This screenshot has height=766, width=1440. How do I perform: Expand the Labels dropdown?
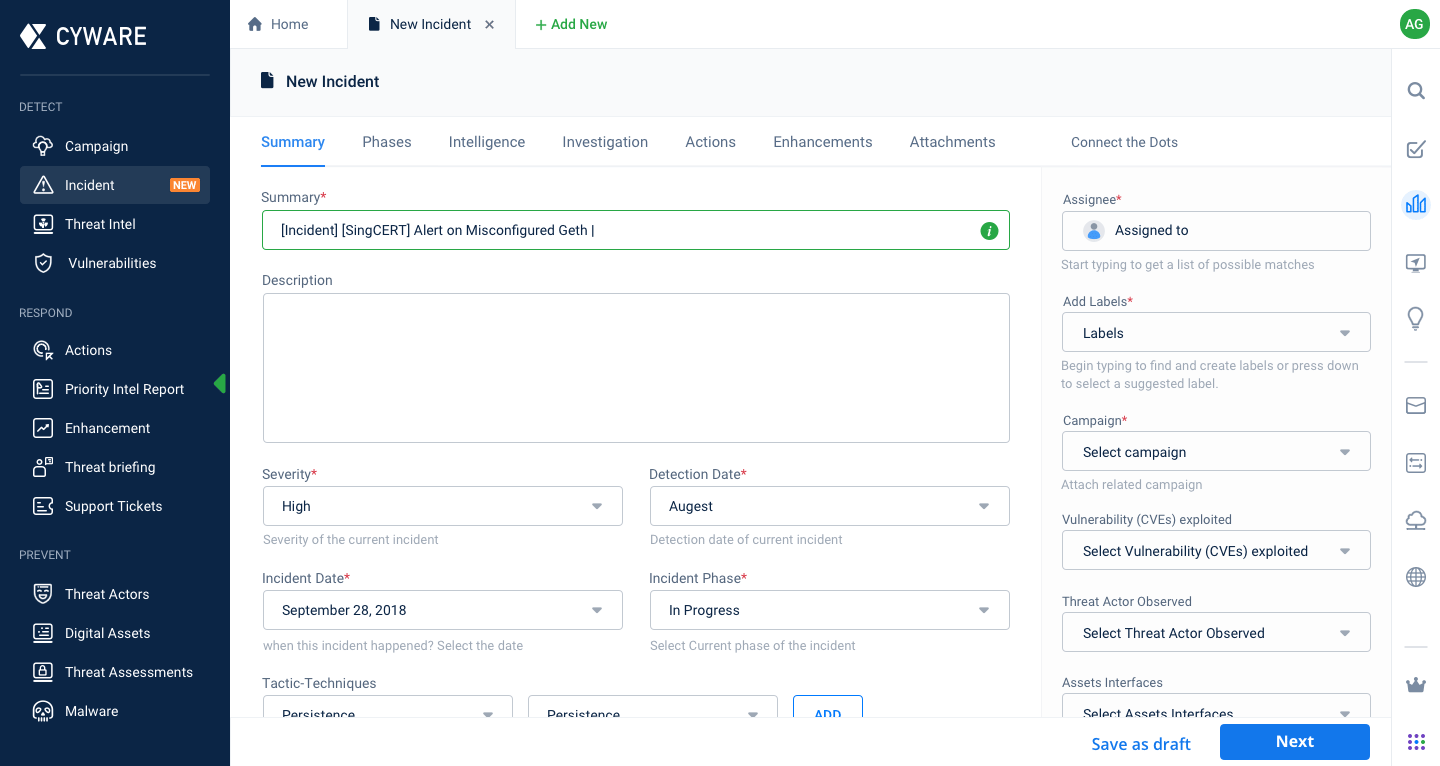click(x=1216, y=333)
